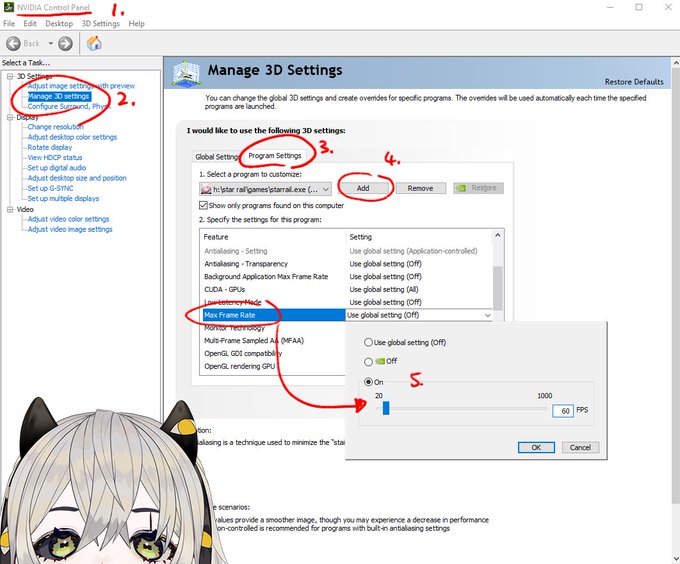Open Rotate display task
The width and height of the screenshot is (680, 564).
50,147
